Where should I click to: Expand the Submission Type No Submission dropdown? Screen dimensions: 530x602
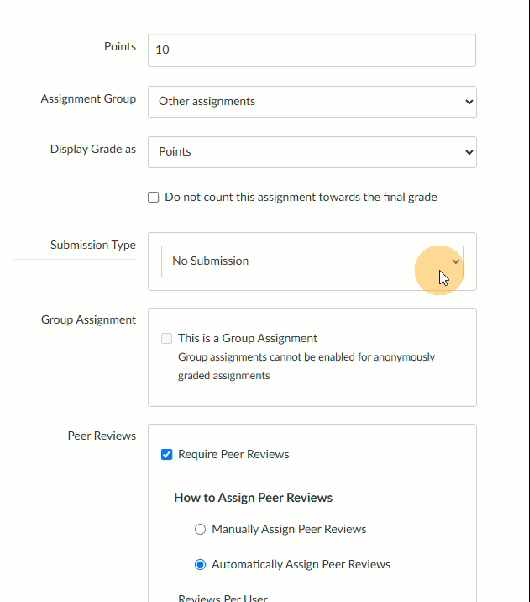point(312,261)
